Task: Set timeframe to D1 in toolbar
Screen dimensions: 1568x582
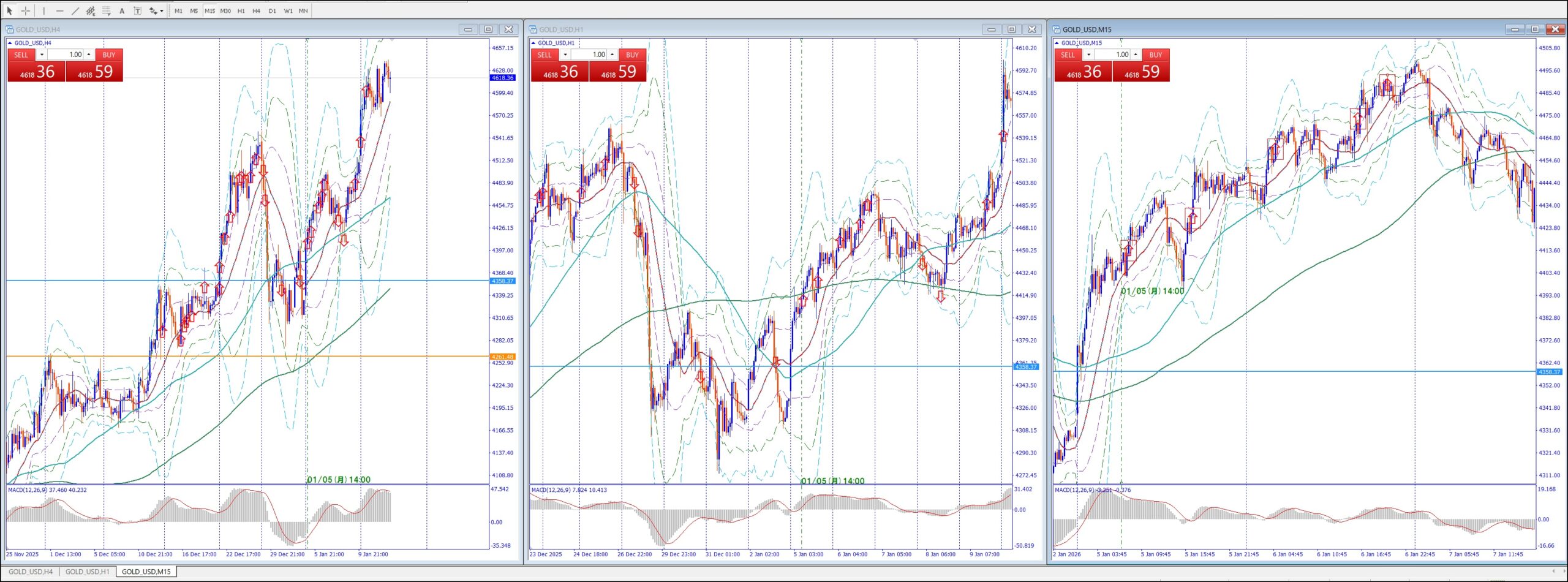Action: click(272, 10)
